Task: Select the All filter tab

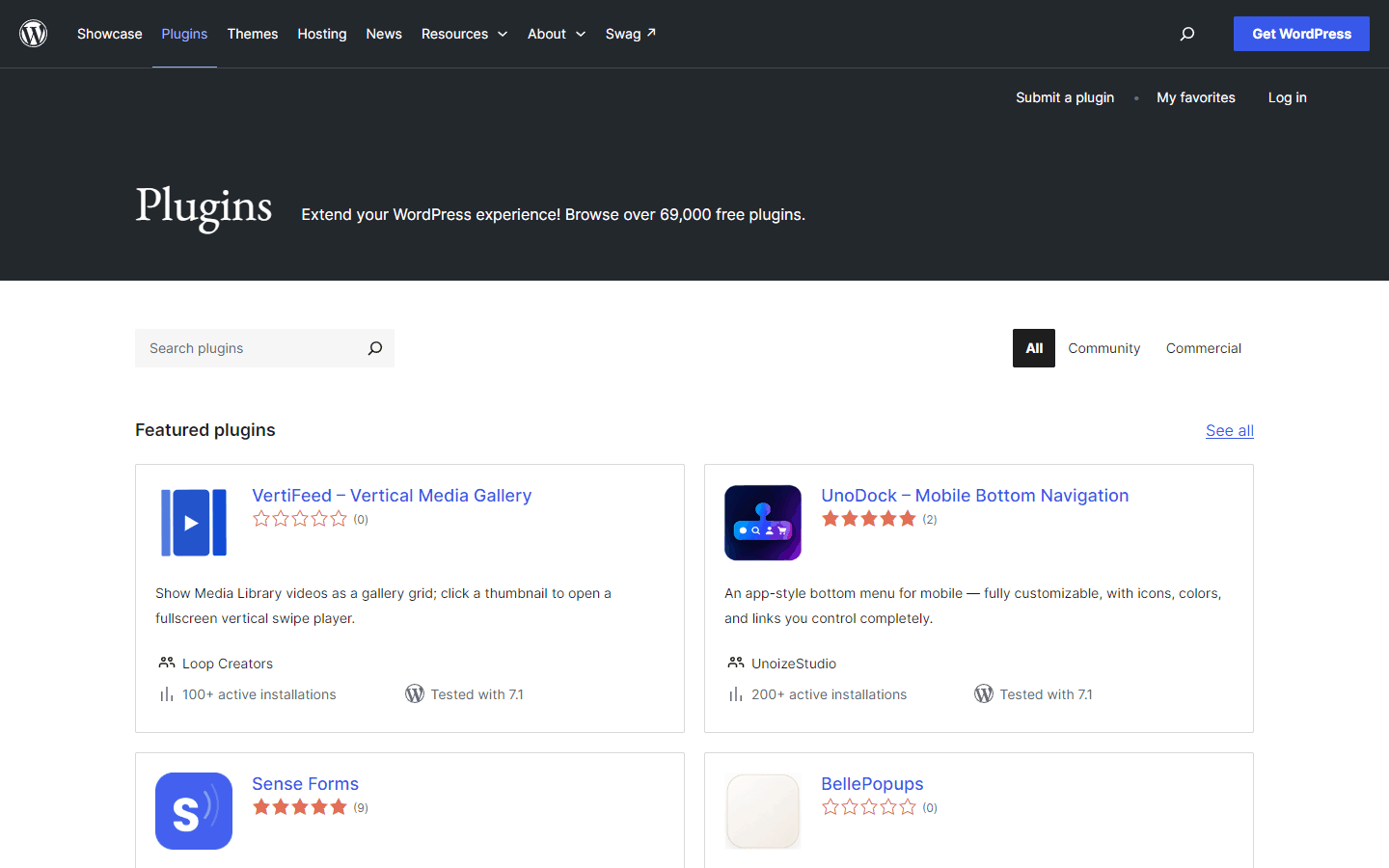Action: (x=1034, y=348)
